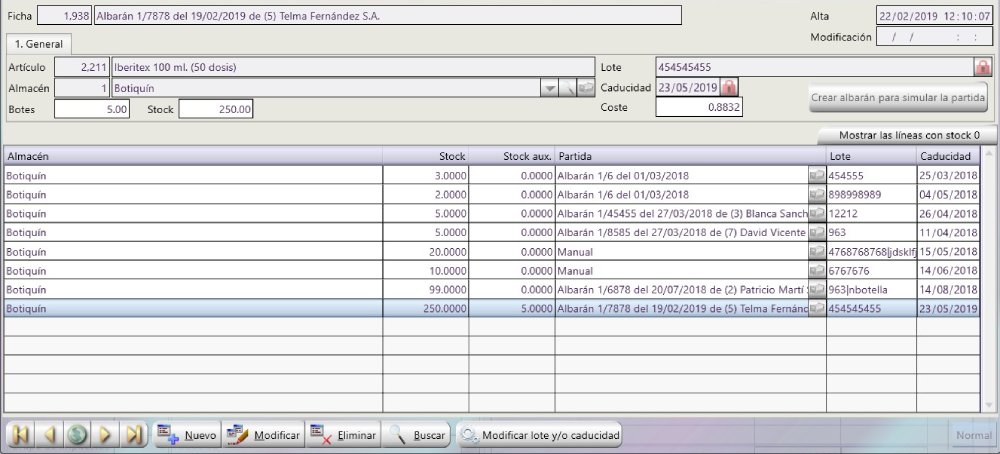Jump to the last record
1000x454 pixels.
tap(135, 435)
